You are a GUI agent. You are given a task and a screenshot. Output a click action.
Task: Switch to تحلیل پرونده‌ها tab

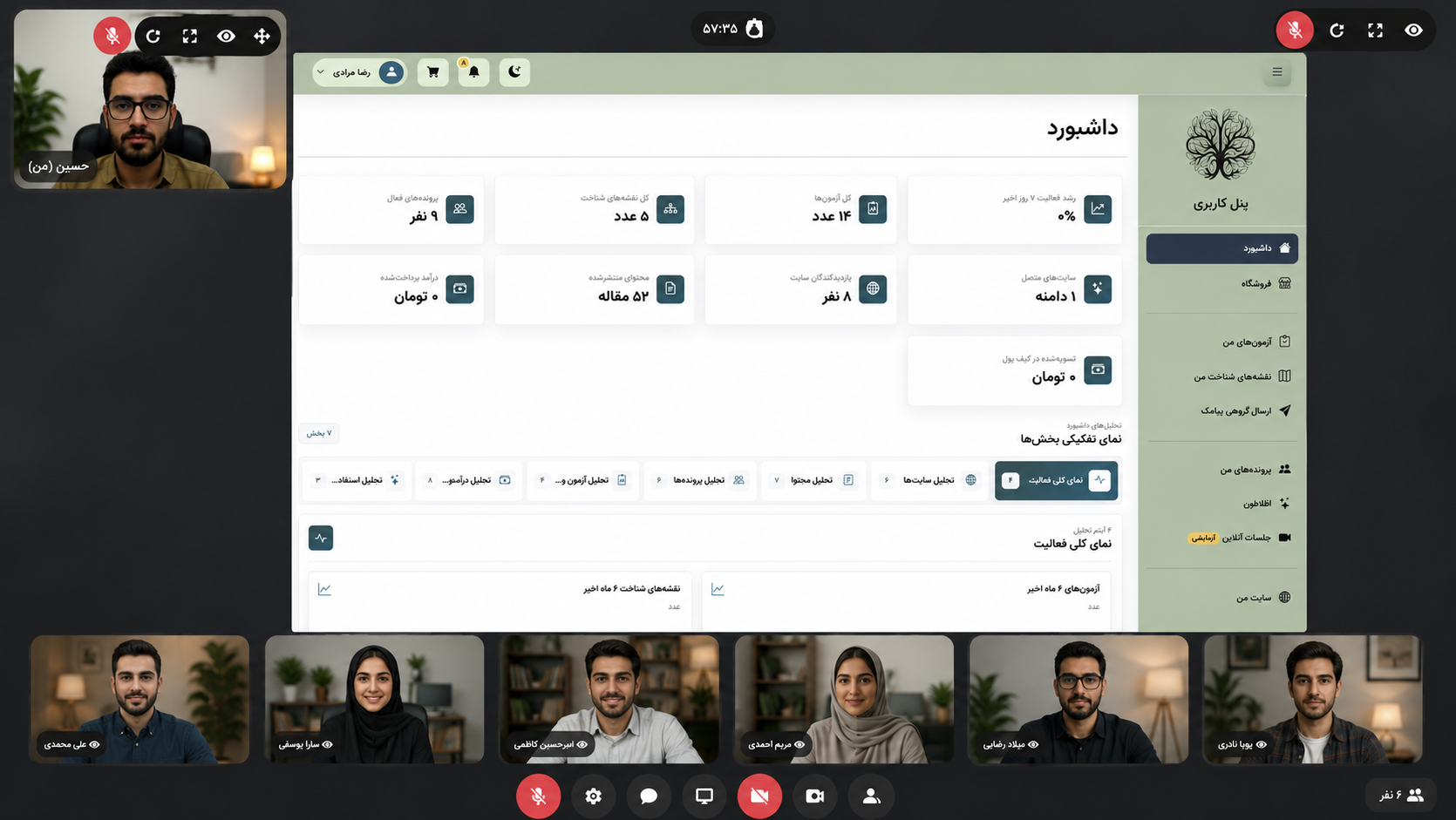[x=700, y=480]
